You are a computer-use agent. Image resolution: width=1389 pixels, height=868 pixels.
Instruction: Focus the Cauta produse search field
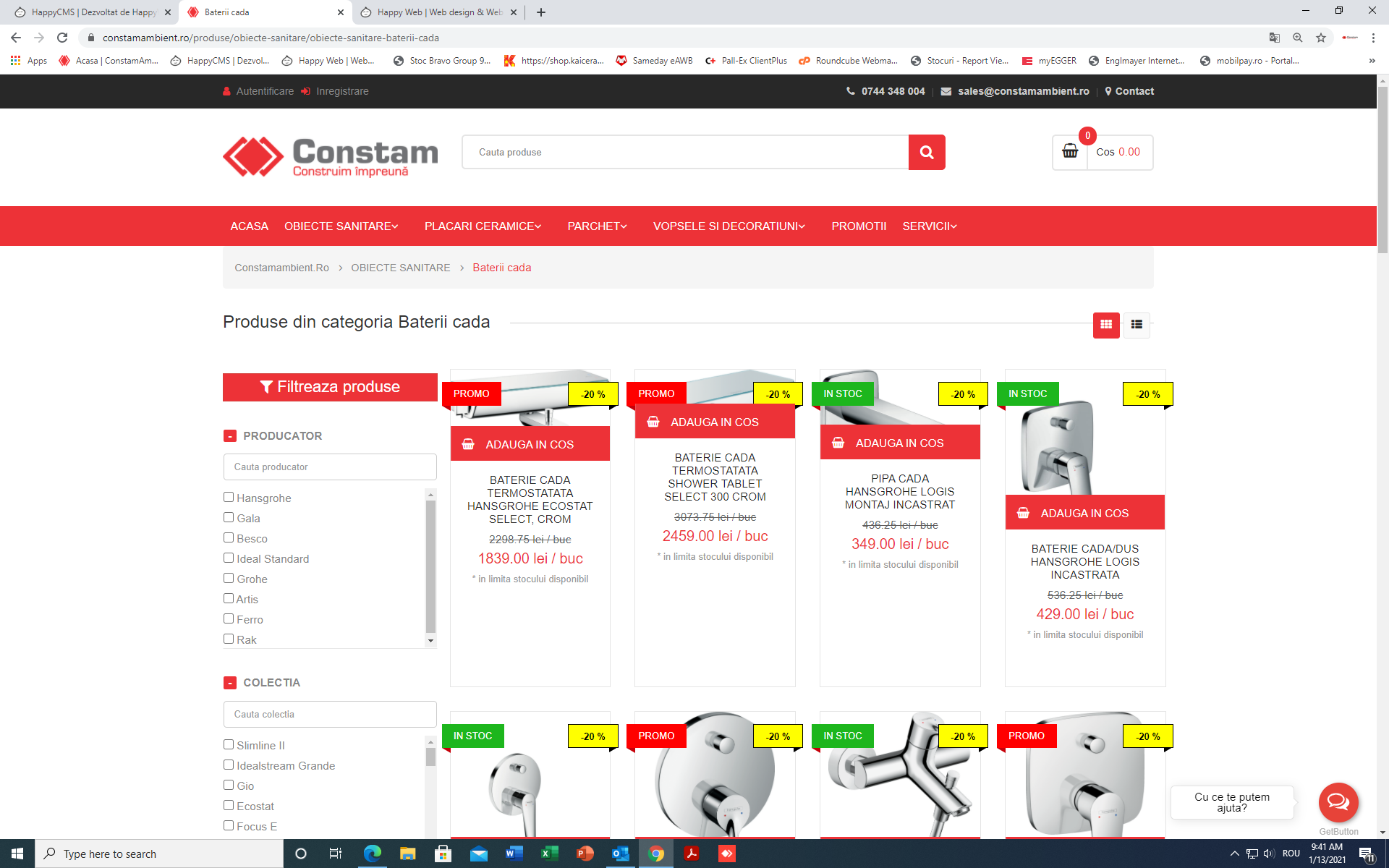[685, 152]
